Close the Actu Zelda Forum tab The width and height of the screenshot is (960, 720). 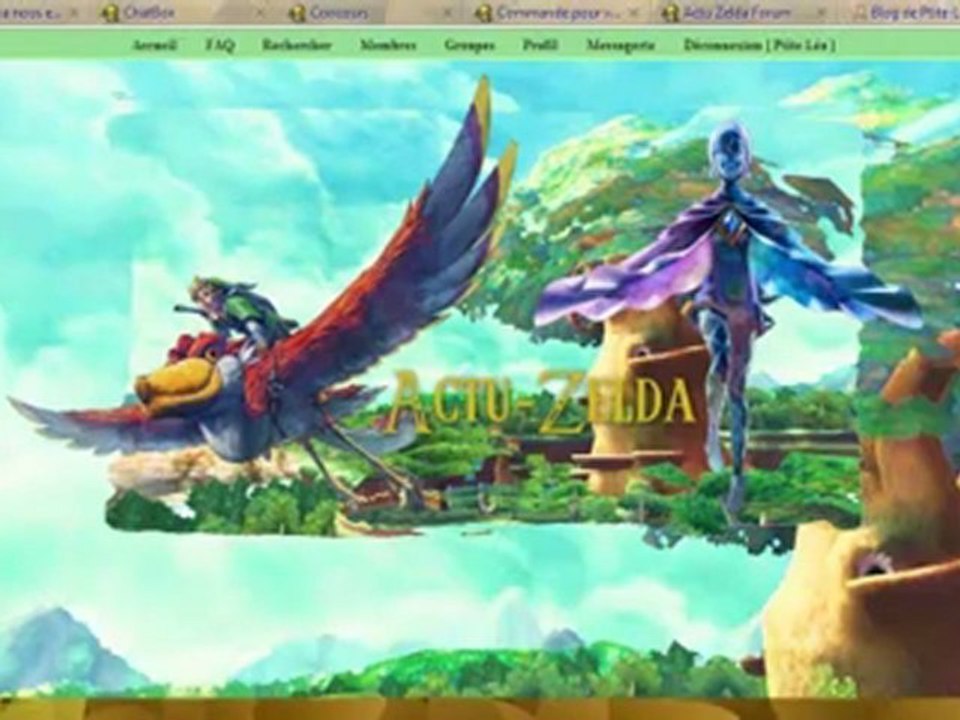(x=822, y=13)
